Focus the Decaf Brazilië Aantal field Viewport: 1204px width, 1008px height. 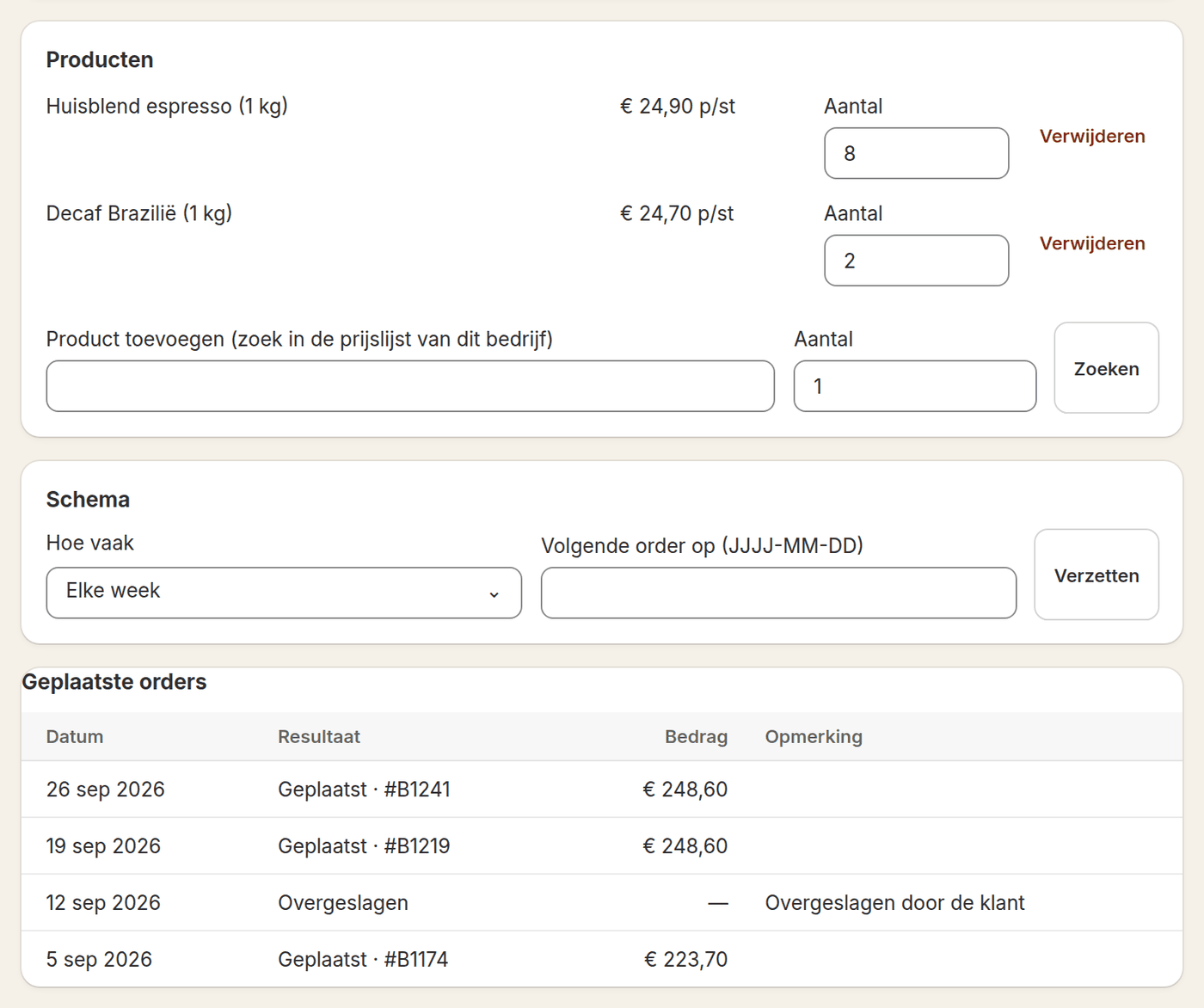point(916,261)
